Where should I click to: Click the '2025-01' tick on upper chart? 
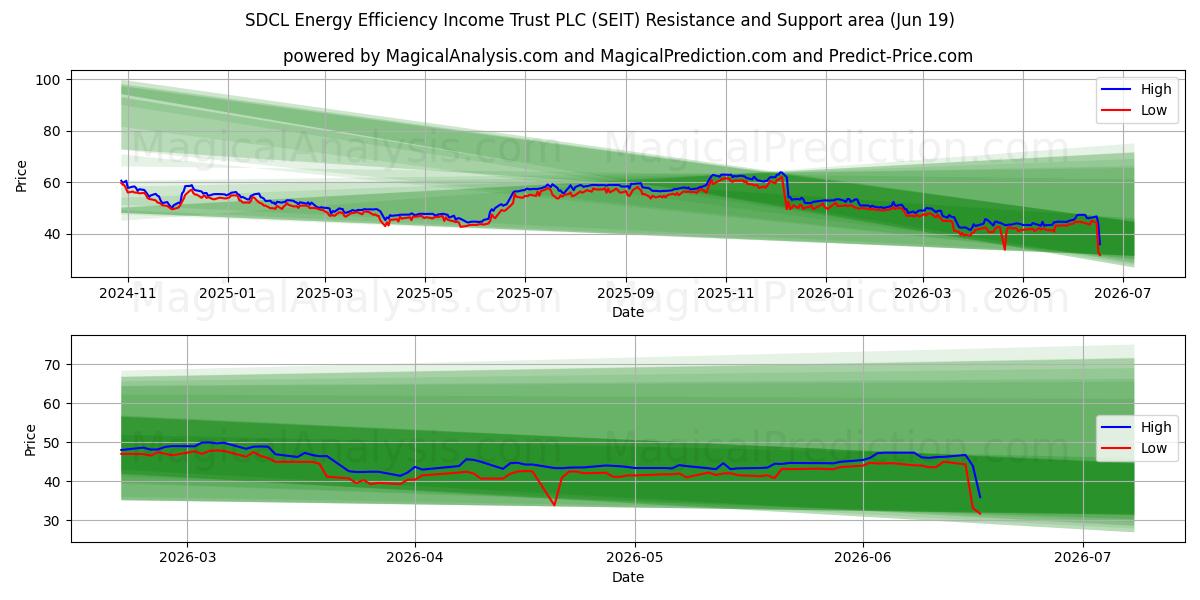(x=228, y=294)
